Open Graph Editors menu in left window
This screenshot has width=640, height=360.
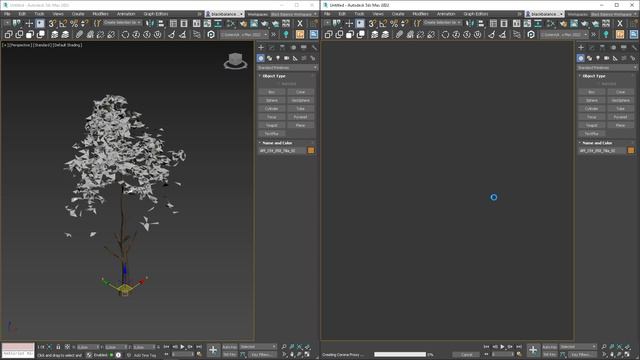[156, 14]
